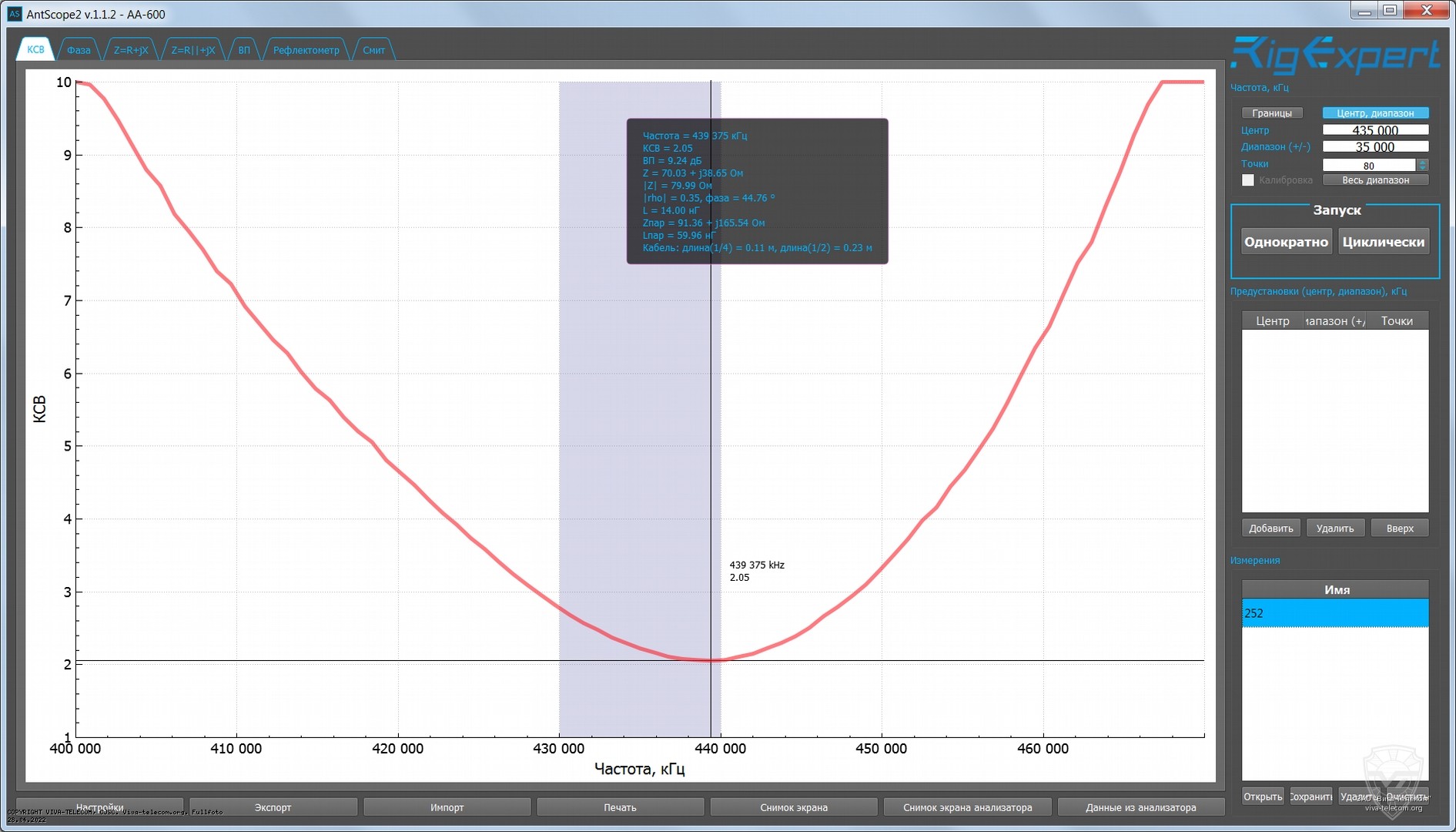This screenshot has height=832, width=1456.
Task: Enable the Калибровка checkbox
Action: [x=1248, y=180]
